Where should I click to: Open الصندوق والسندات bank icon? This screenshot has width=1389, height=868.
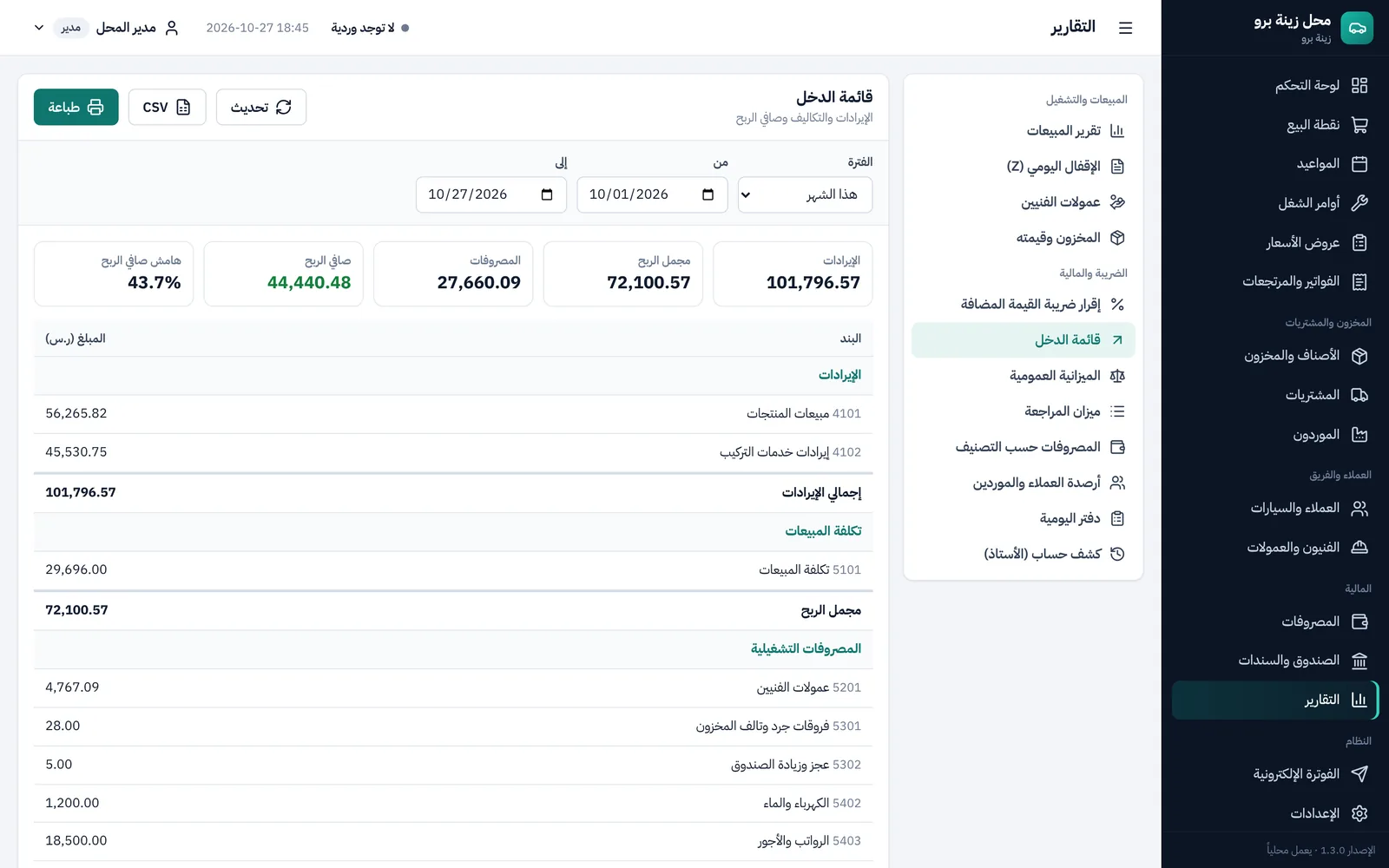[x=1359, y=661]
